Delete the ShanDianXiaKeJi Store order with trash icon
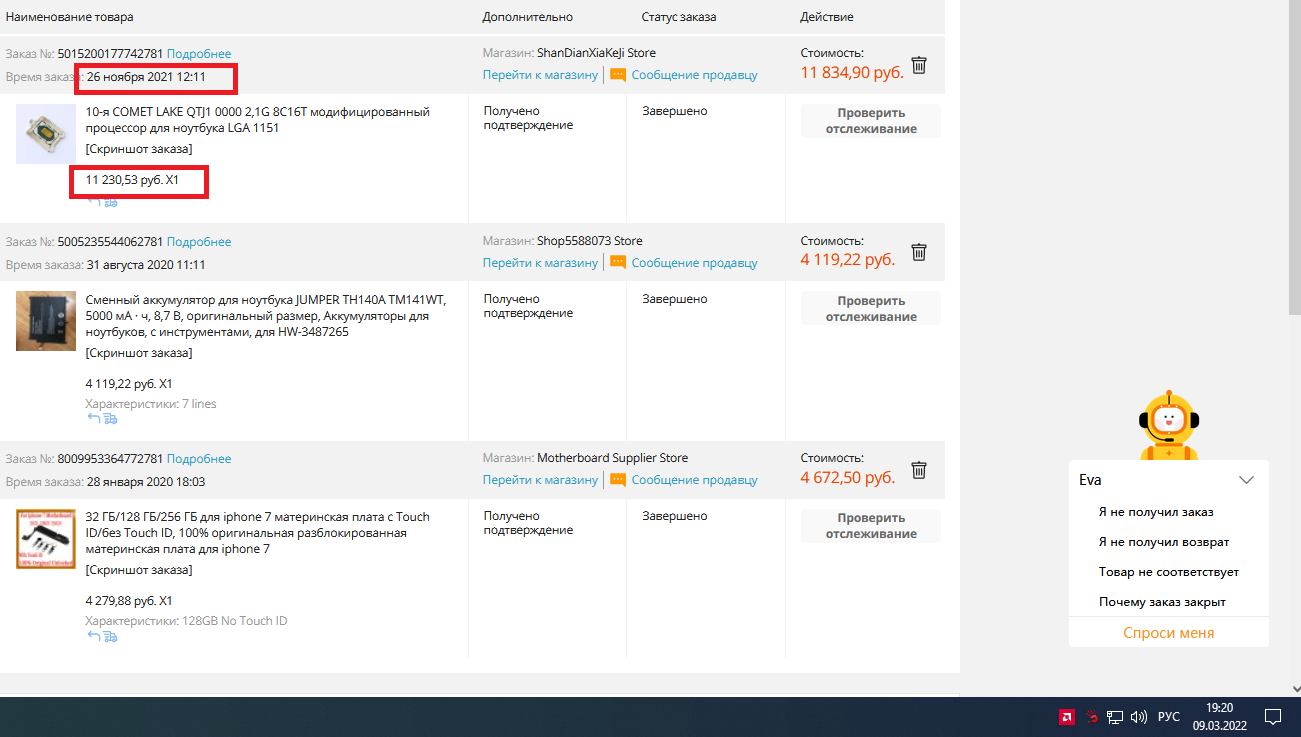The width and height of the screenshot is (1301, 737). (919, 65)
